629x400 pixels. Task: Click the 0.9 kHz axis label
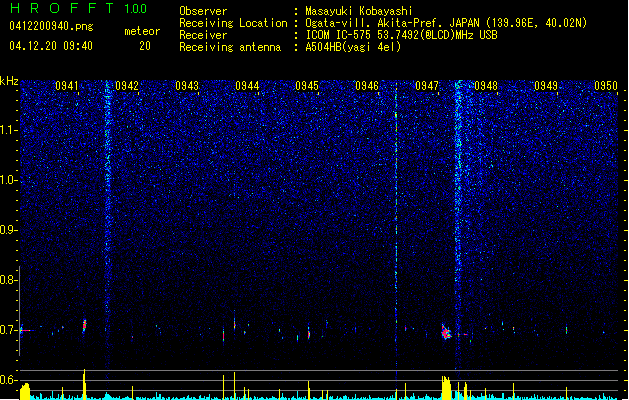click(x=8, y=230)
